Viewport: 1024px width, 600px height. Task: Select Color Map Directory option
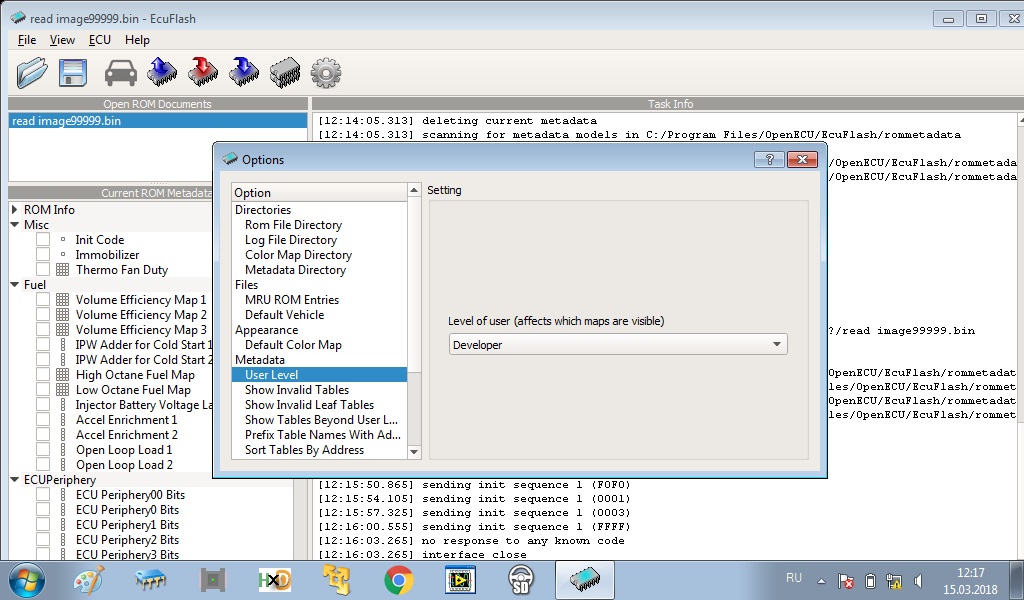tap(298, 255)
